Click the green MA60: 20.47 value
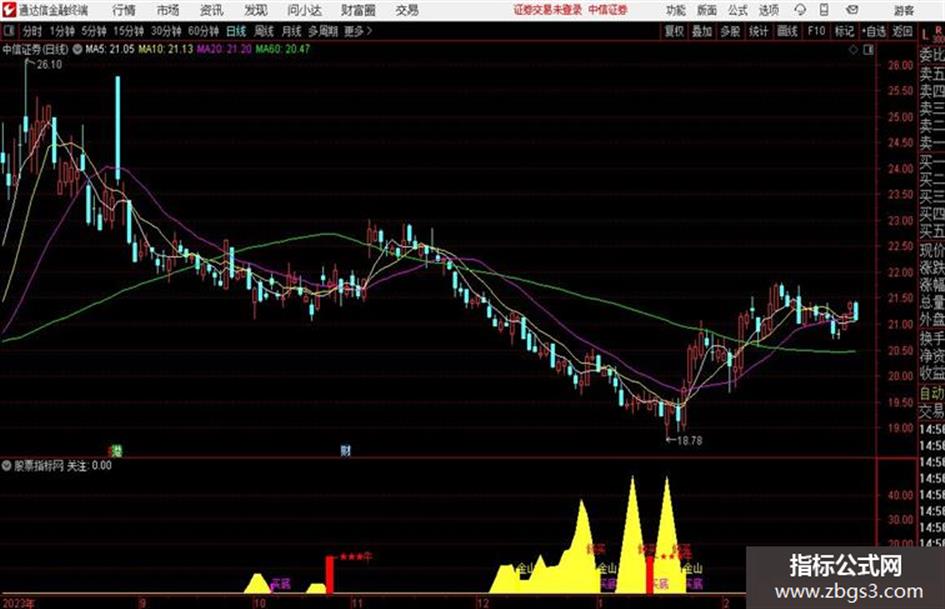The width and height of the screenshot is (945, 609). [x=283, y=49]
